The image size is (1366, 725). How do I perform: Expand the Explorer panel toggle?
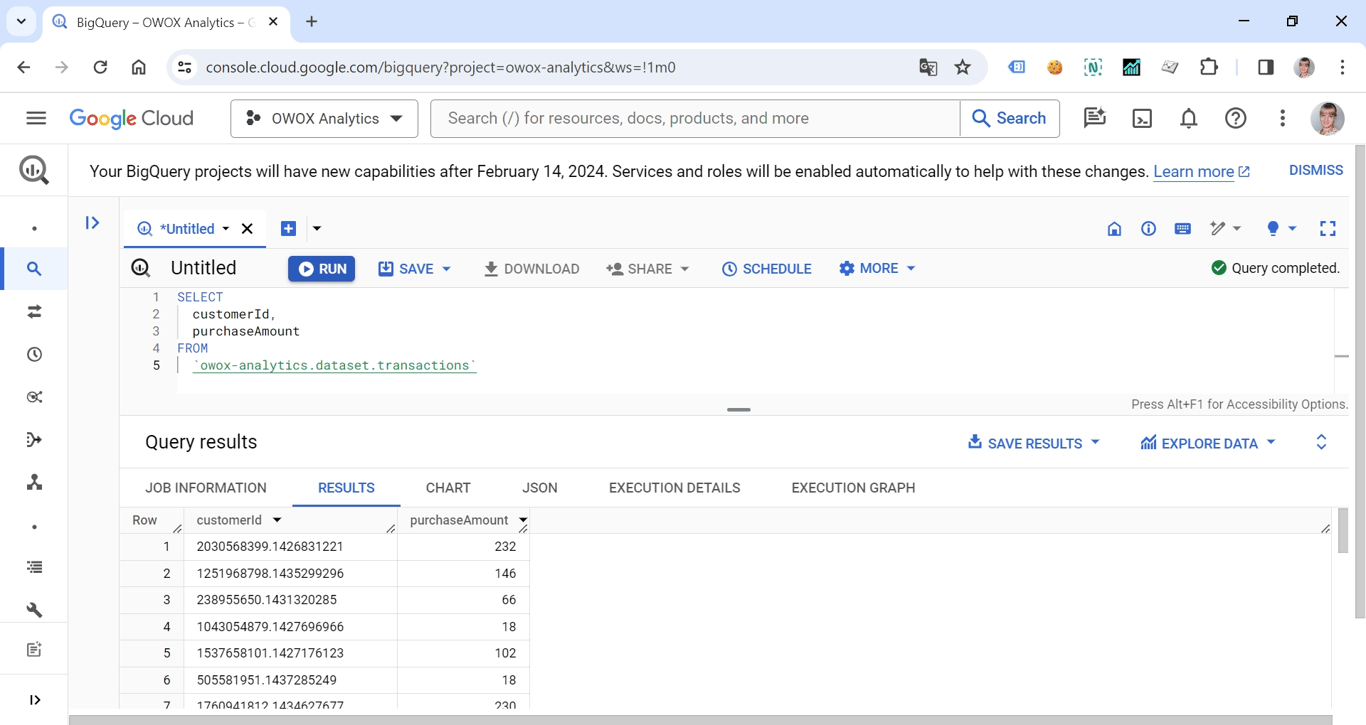pos(92,223)
